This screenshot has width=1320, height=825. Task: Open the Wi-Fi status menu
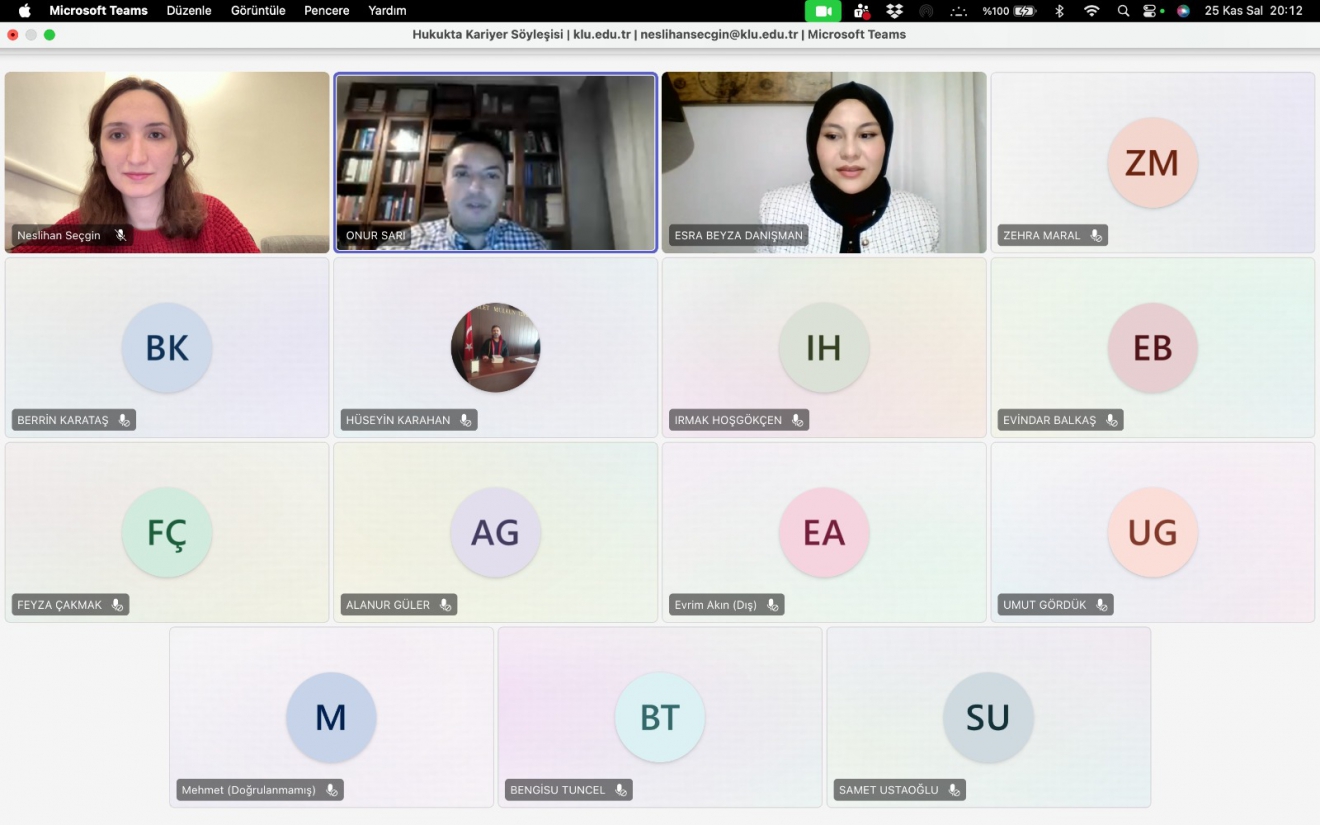1091,11
